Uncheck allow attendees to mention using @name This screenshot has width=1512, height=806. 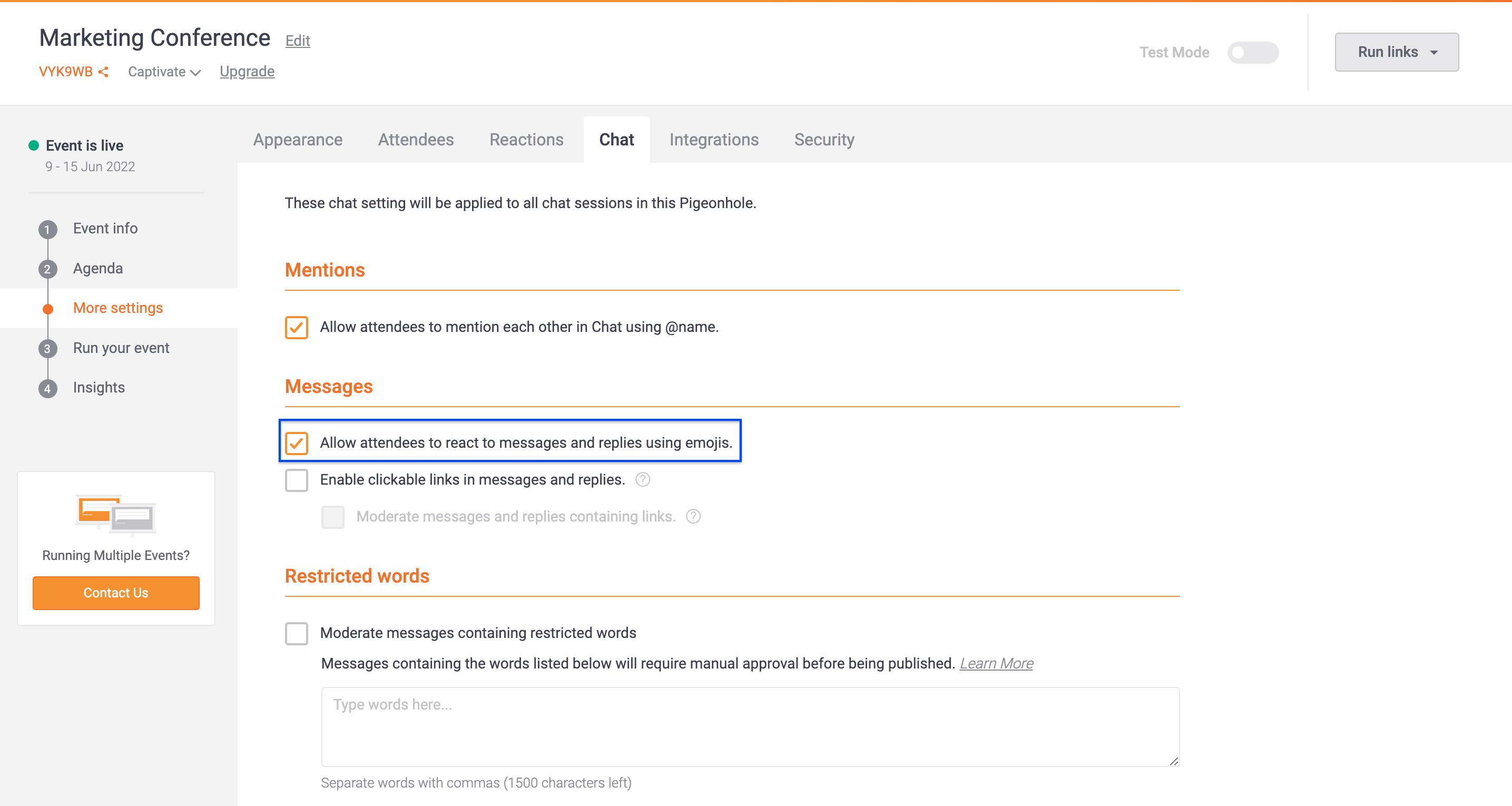[x=297, y=327]
